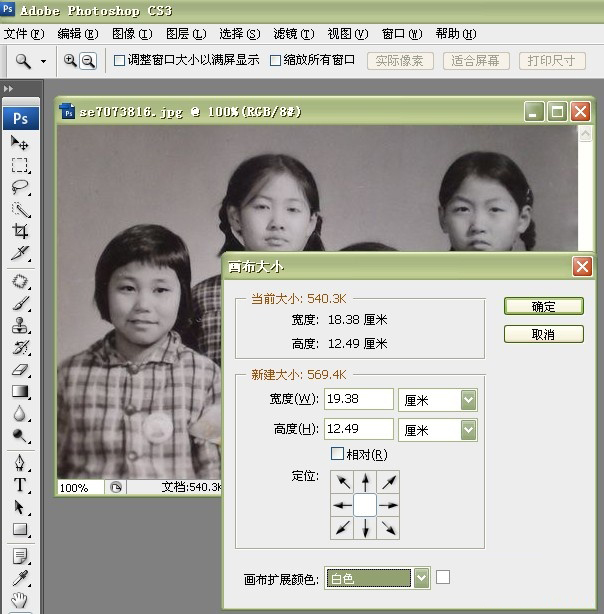604x614 pixels.
Task: Select the Eraser tool
Action: (x=20, y=369)
